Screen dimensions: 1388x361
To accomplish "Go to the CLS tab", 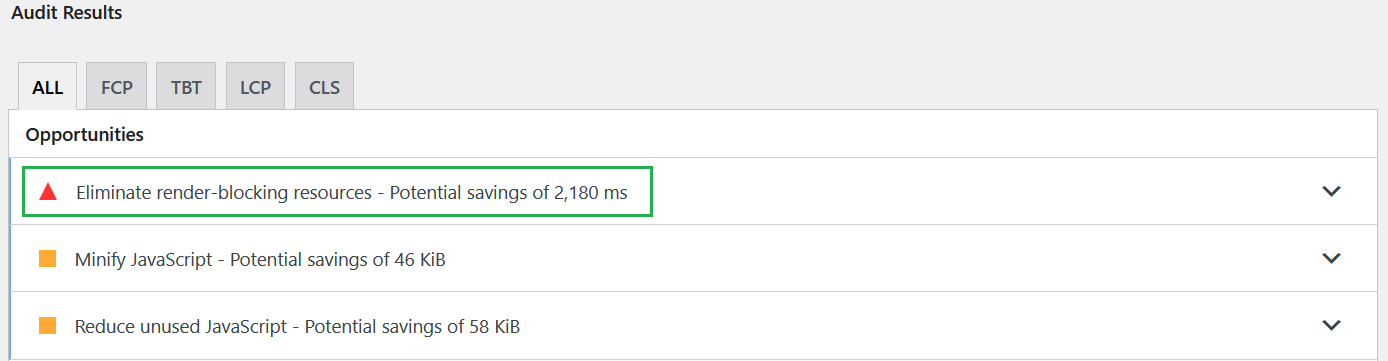I will pos(324,87).
